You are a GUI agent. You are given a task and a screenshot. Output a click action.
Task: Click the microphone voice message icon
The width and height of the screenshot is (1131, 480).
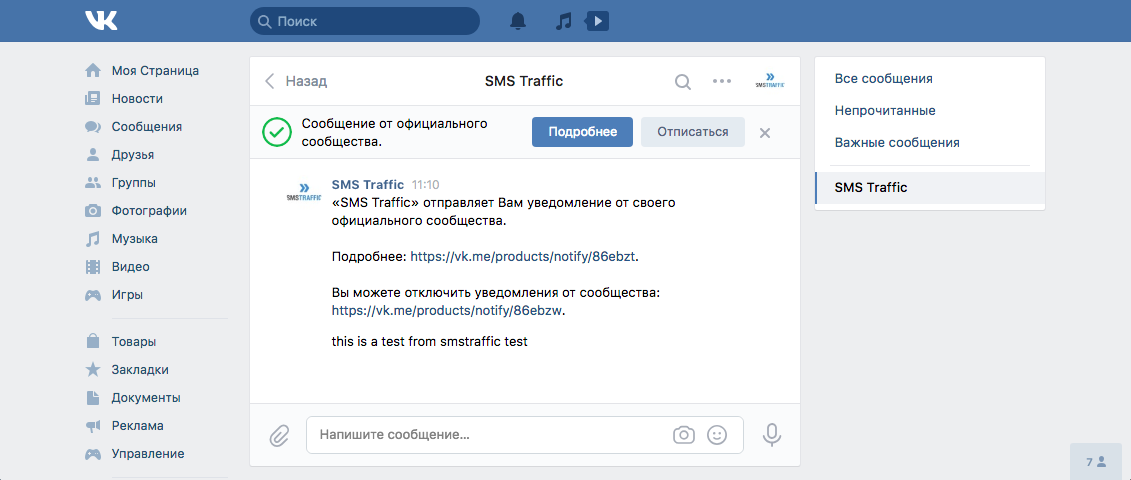(772, 435)
